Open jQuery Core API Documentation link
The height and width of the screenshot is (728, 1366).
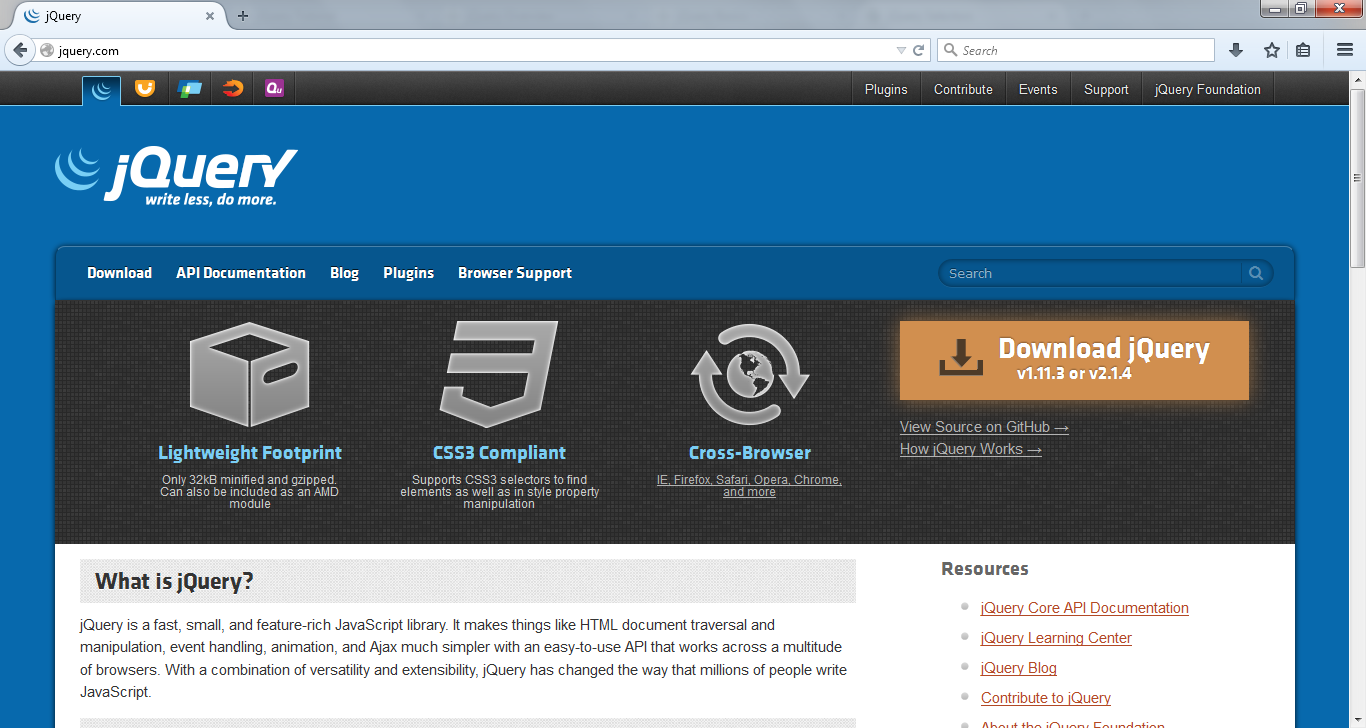click(1085, 608)
